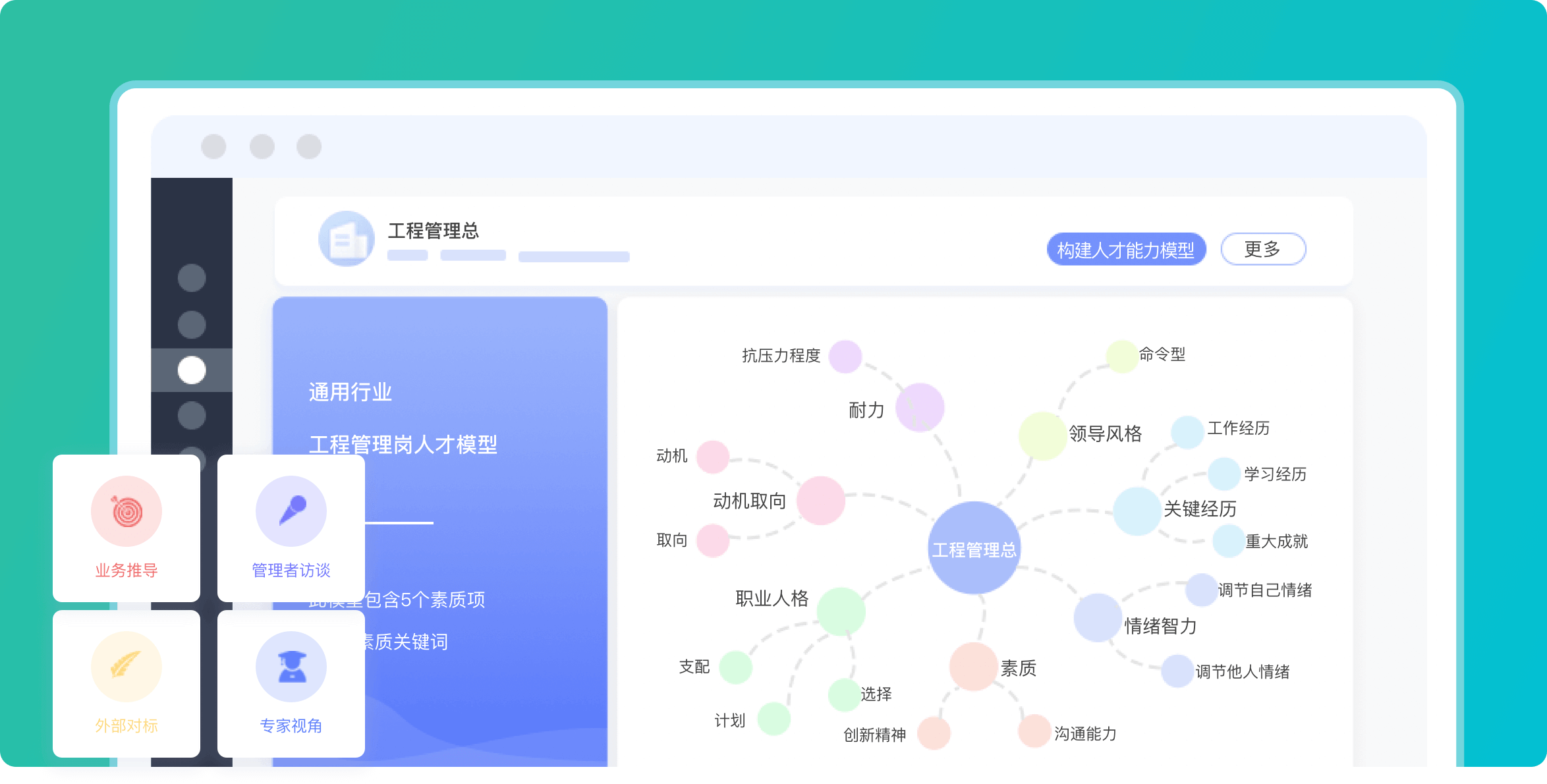The image size is (1547, 784).
Task: Click the third gray window dot
Action: click(309, 146)
